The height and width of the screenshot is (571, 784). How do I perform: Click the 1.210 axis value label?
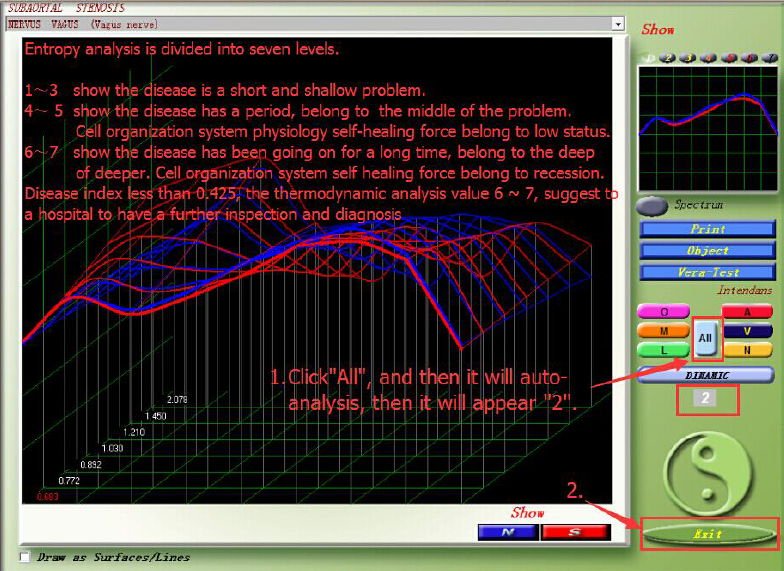tap(134, 432)
